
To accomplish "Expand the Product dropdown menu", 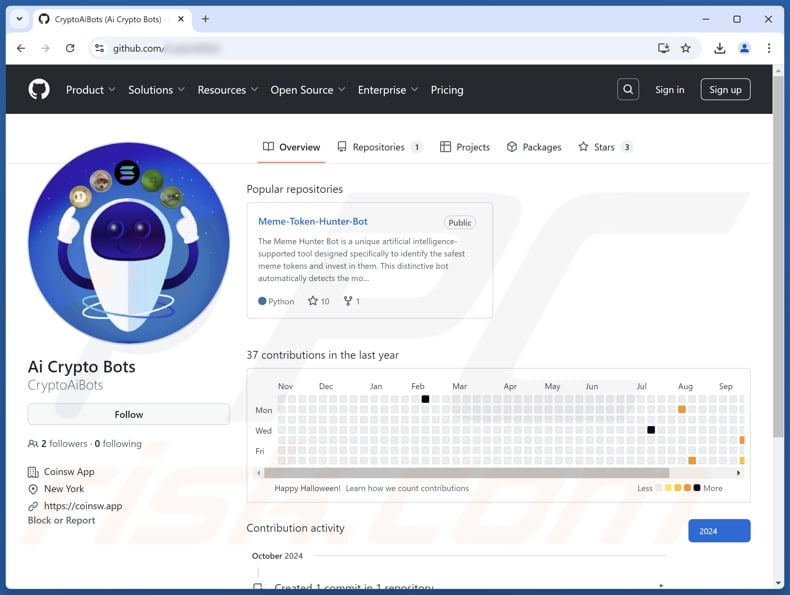I will (90, 90).
